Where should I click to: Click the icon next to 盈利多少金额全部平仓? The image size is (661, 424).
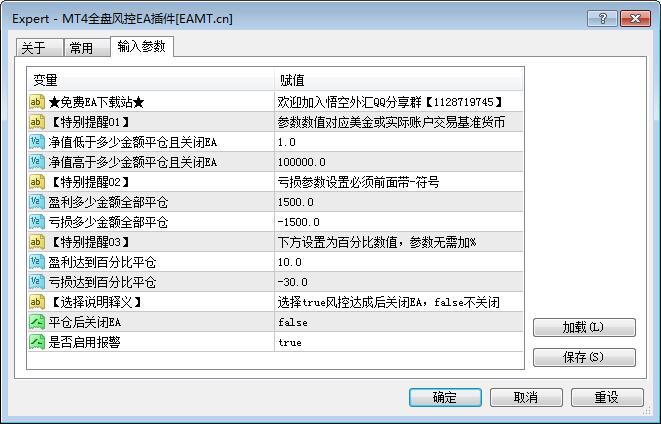coord(37,202)
